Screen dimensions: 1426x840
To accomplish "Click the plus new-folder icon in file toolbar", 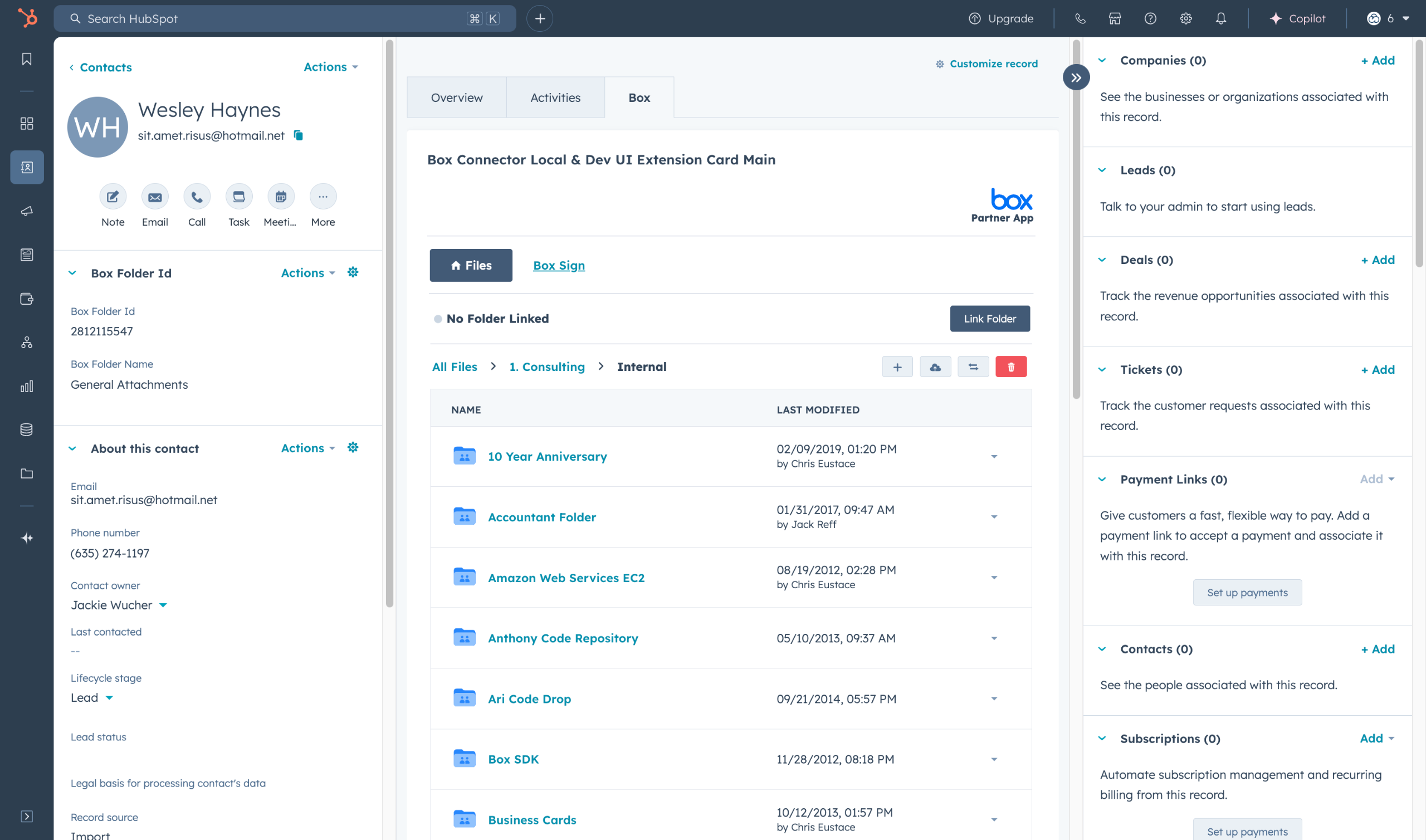I will [897, 367].
